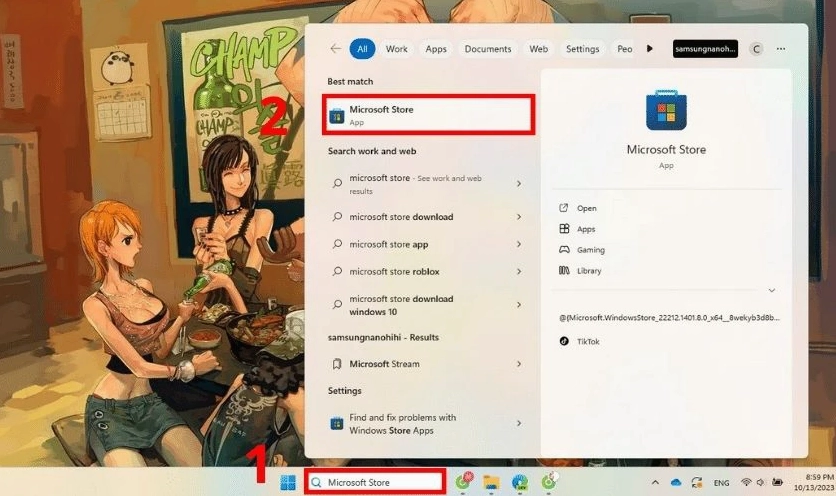Click the Gaming controller icon
The height and width of the screenshot is (496, 836).
pos(564,249)
